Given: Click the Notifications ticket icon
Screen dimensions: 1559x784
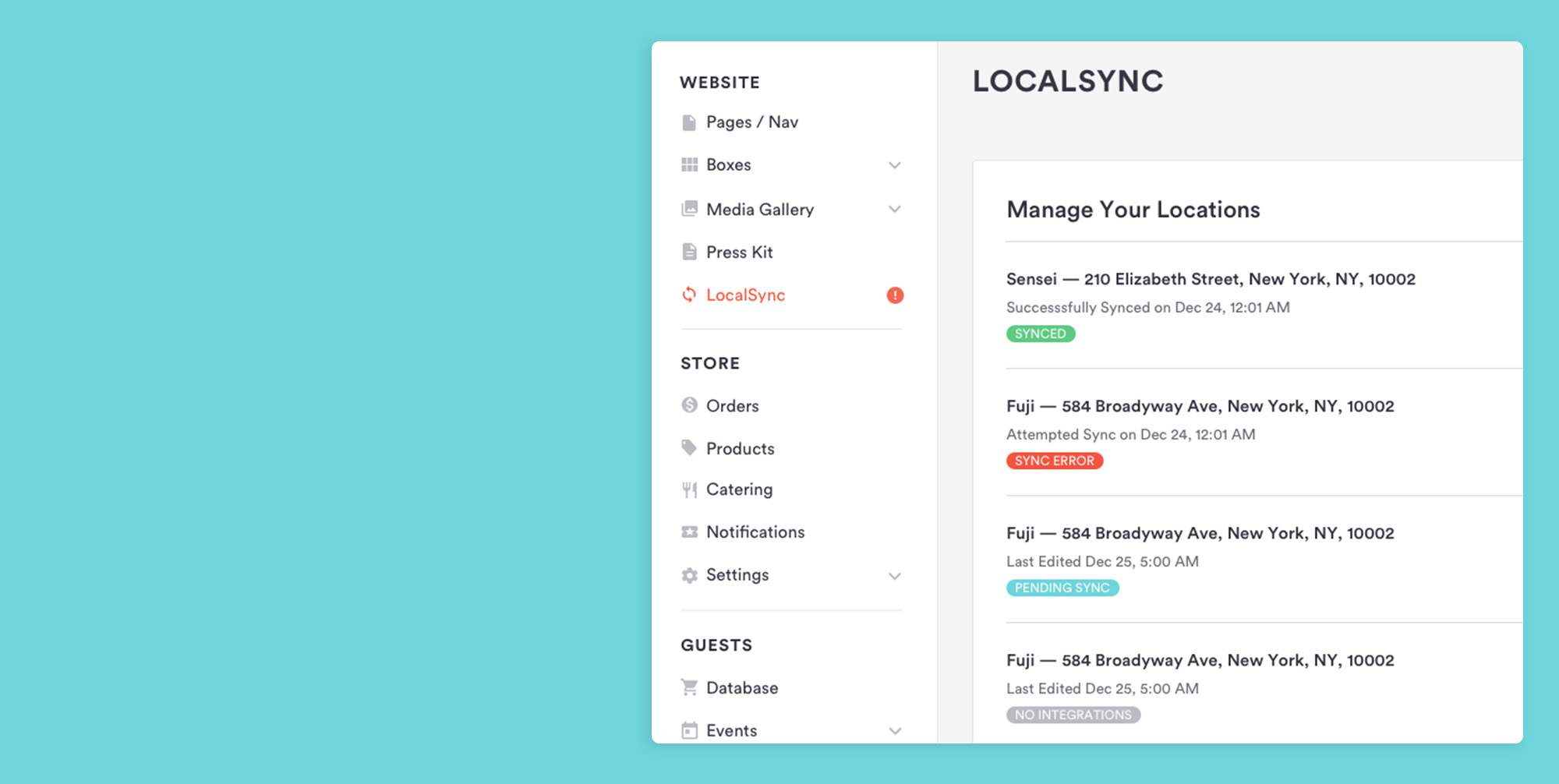Looking at the screenshot, I should tap(689, 531).
